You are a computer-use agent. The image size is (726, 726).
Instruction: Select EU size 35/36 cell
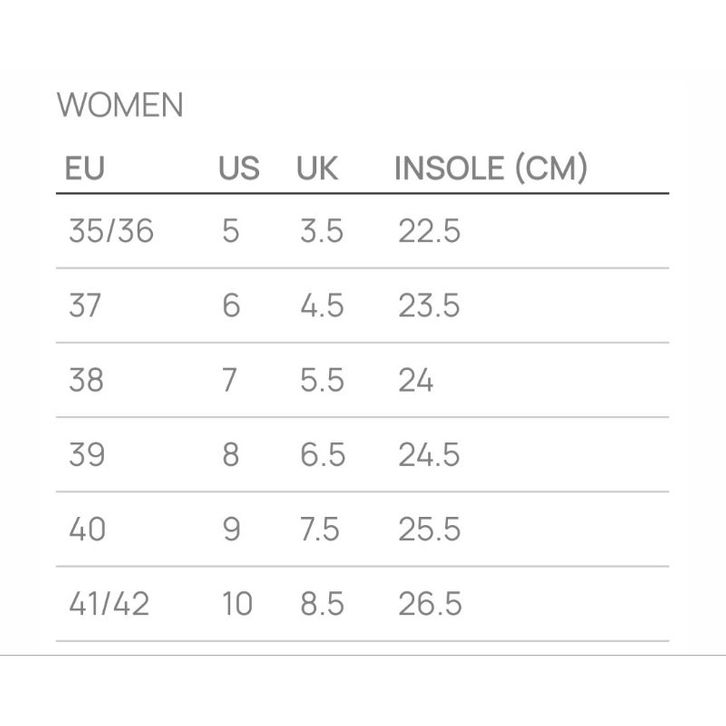tap(111, 231)
